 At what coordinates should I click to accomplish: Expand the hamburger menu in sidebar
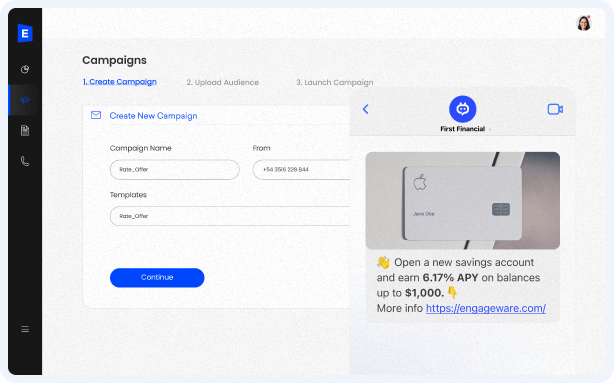[x=25, y=329]
